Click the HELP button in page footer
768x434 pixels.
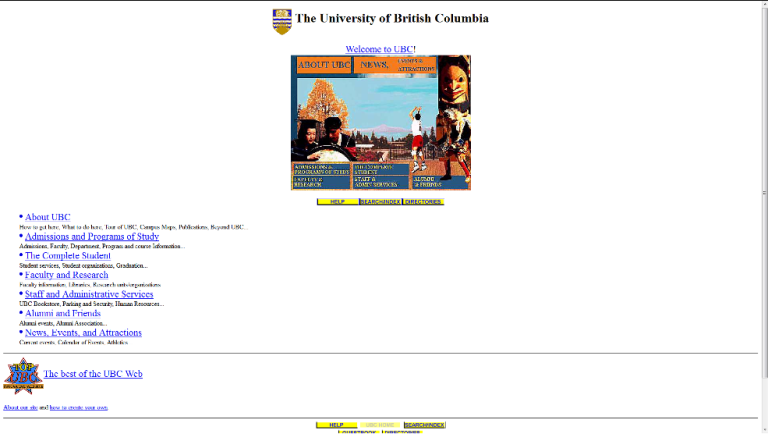pyautogui.click(x=336, y=425)
